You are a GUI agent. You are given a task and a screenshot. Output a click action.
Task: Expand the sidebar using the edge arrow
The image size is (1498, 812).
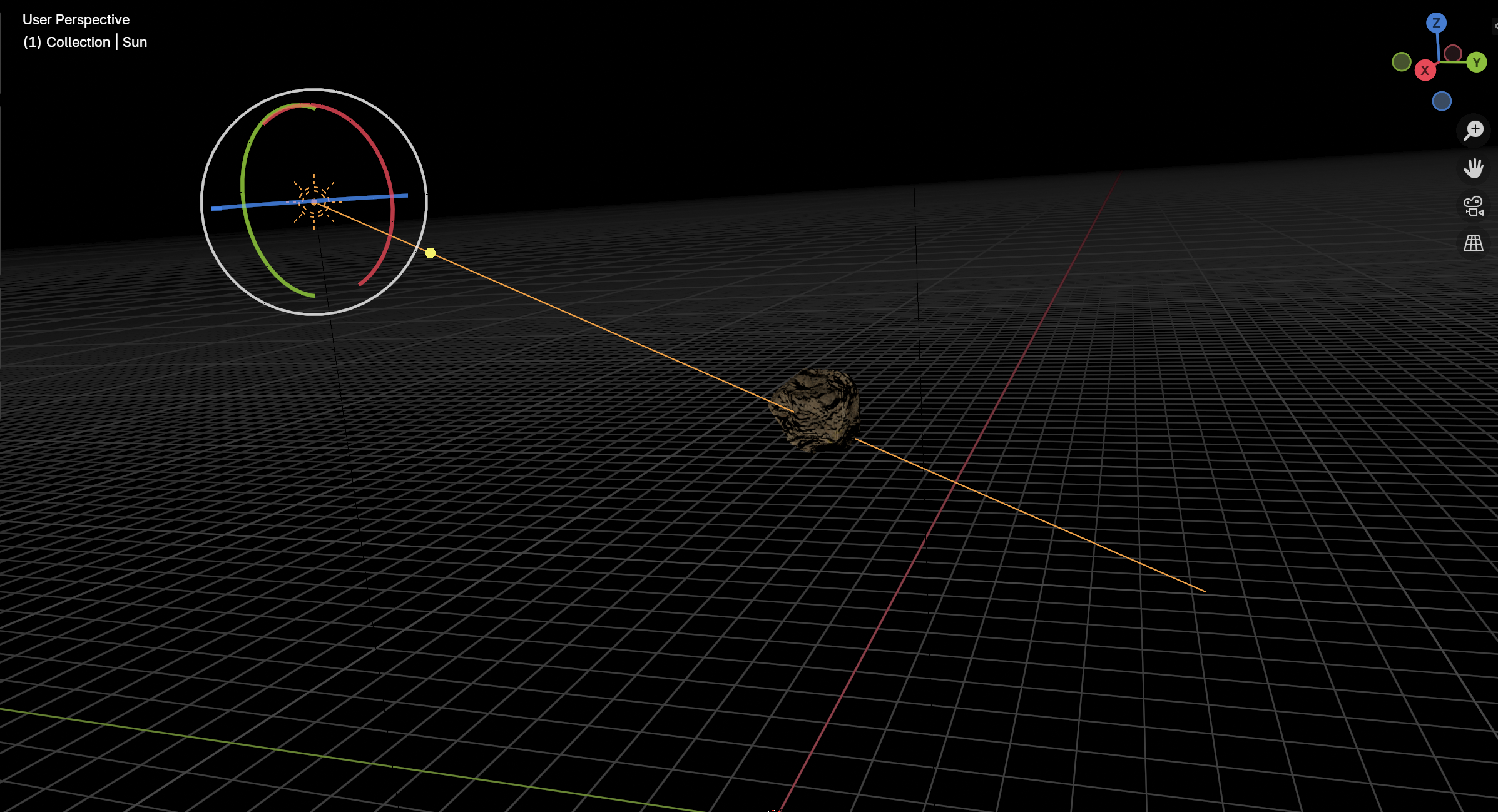coord(1495,26)
